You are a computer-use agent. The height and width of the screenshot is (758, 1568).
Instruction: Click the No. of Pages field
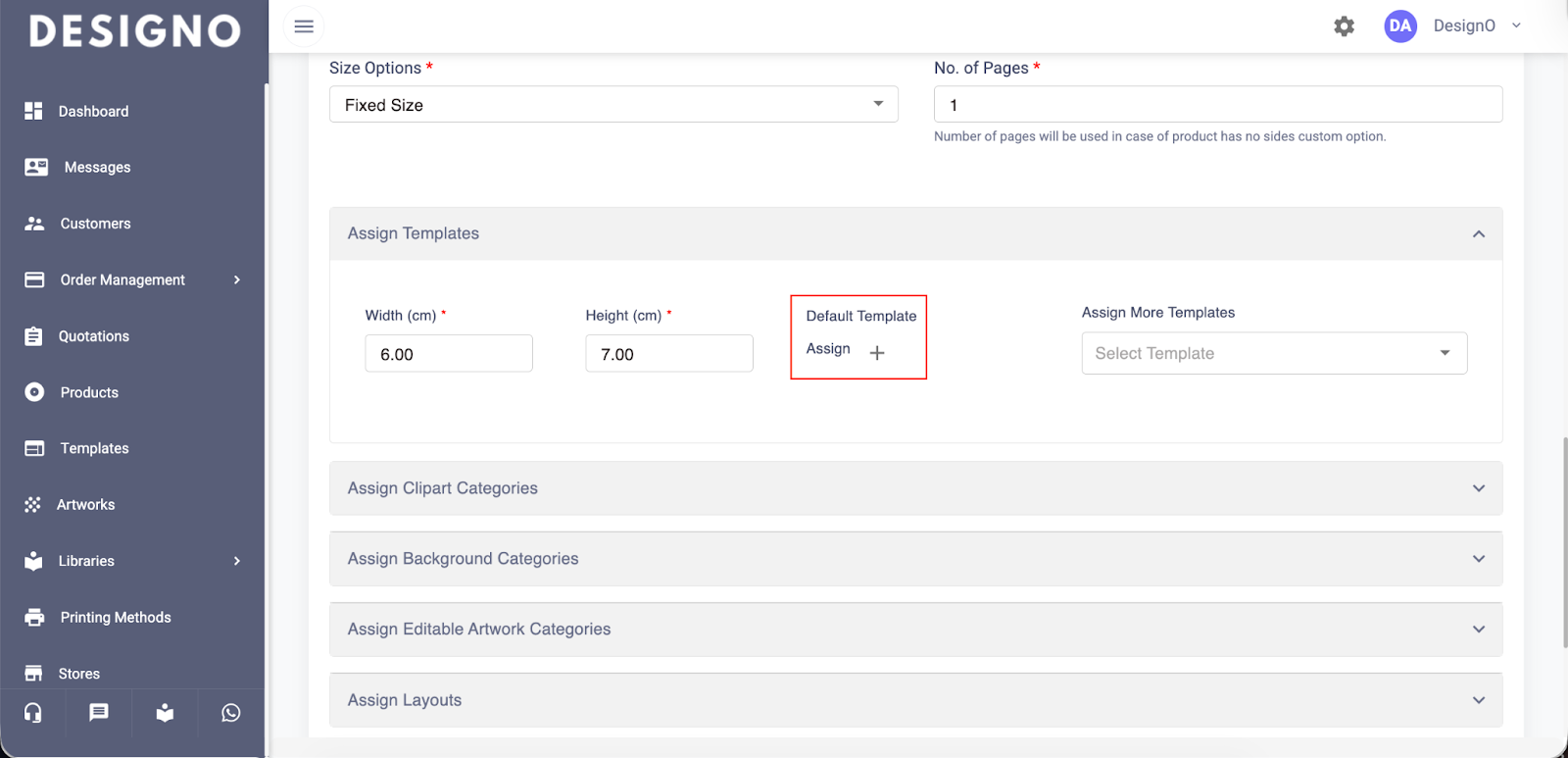tap(1217, 105)
